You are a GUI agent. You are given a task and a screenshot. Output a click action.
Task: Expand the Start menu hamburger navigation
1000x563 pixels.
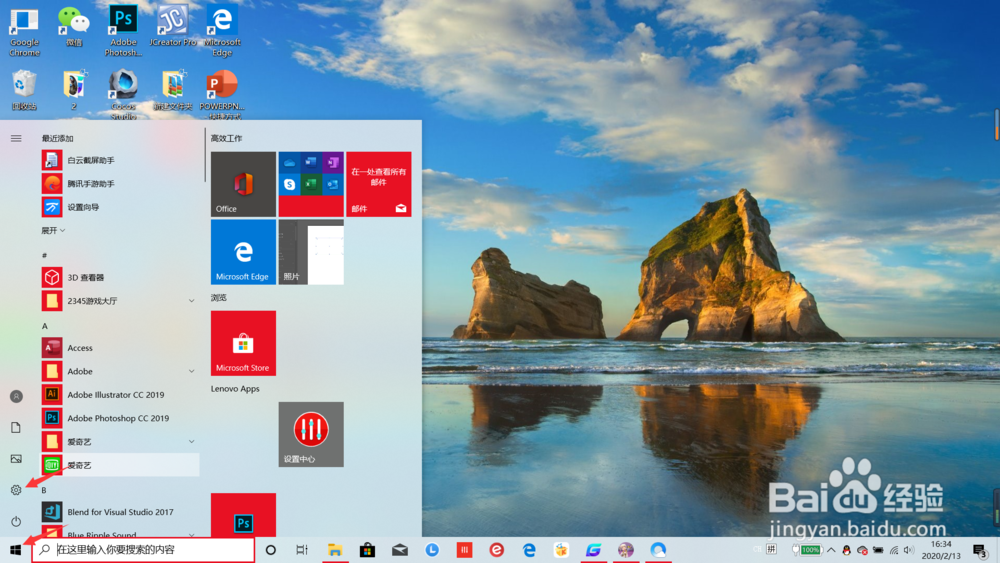[x=16, y=138]
